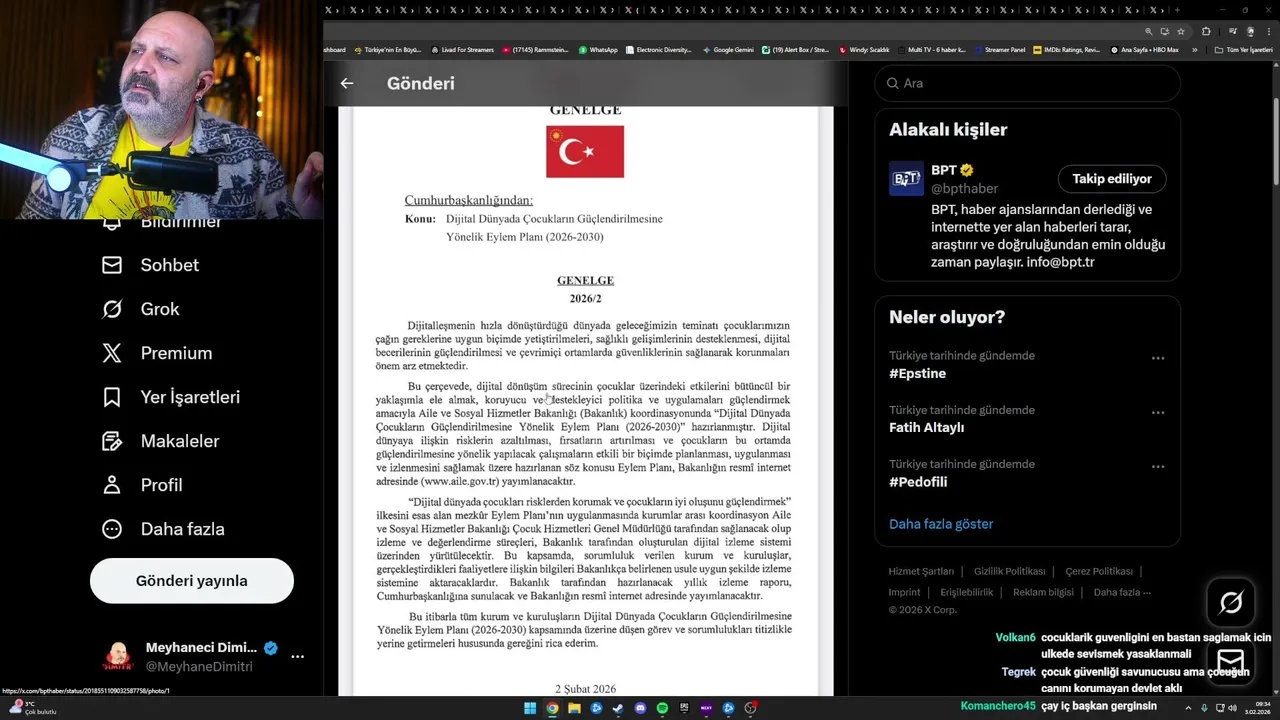Click Gönderi yayınla button
Viewport: 1280px width, 720px height.
[x=192, y=581]
